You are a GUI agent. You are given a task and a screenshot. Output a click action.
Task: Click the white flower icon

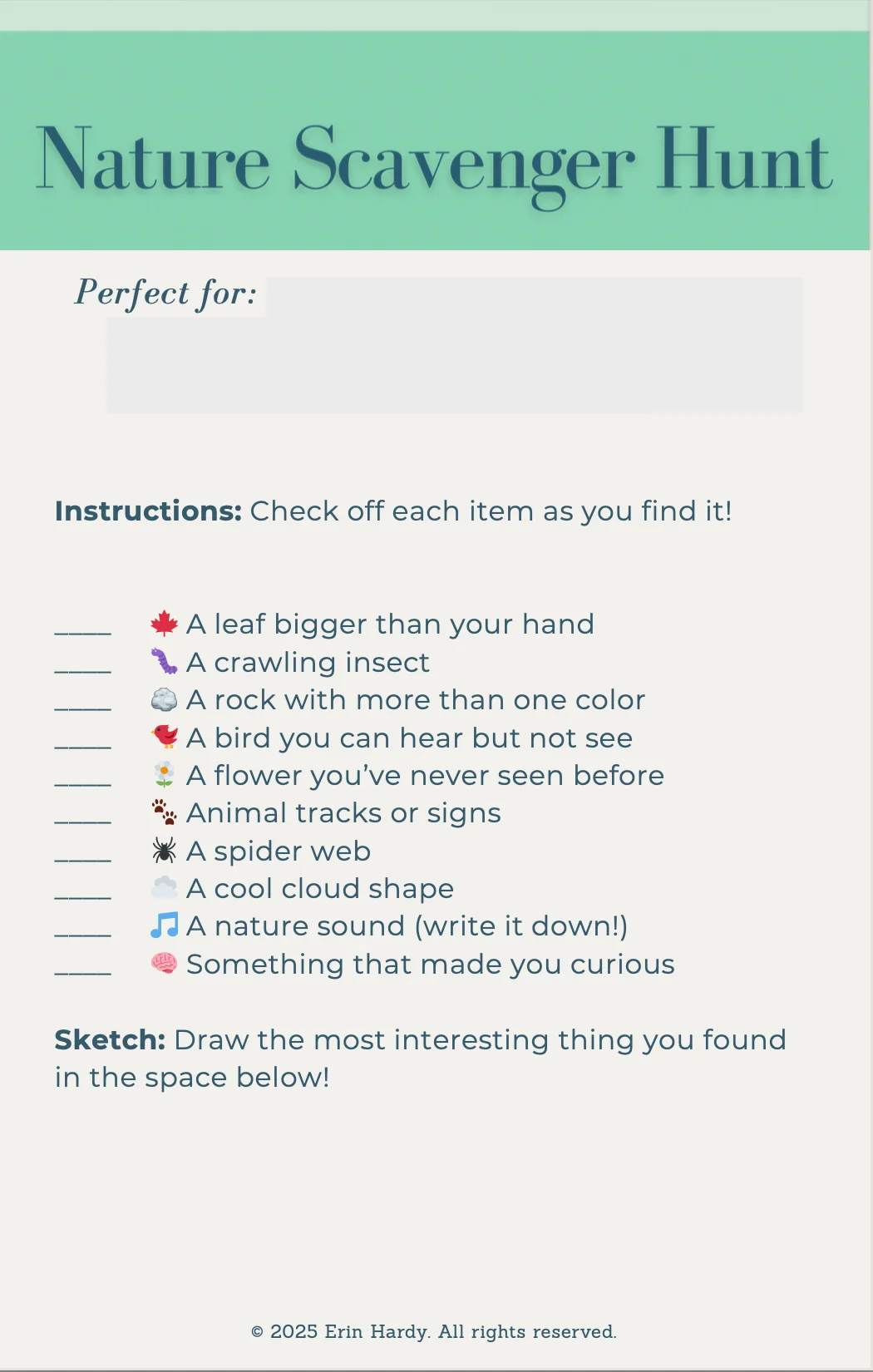165,775
